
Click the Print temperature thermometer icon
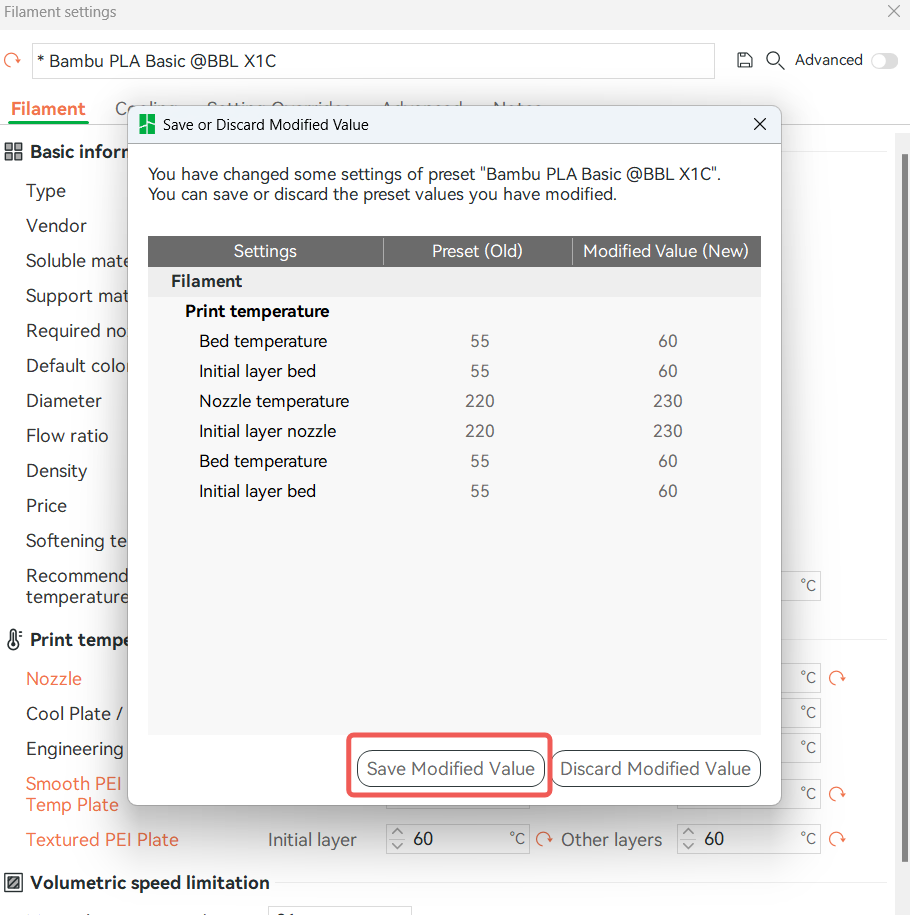pos(13,640)
